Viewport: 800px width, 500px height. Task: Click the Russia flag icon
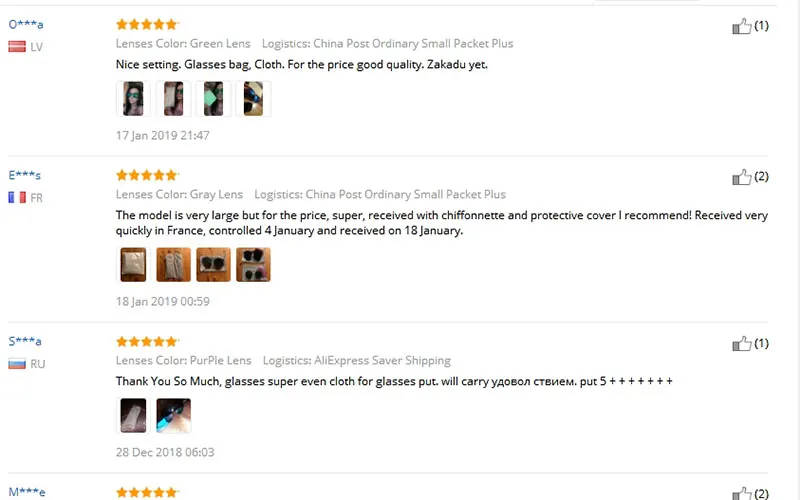point(17,364)
